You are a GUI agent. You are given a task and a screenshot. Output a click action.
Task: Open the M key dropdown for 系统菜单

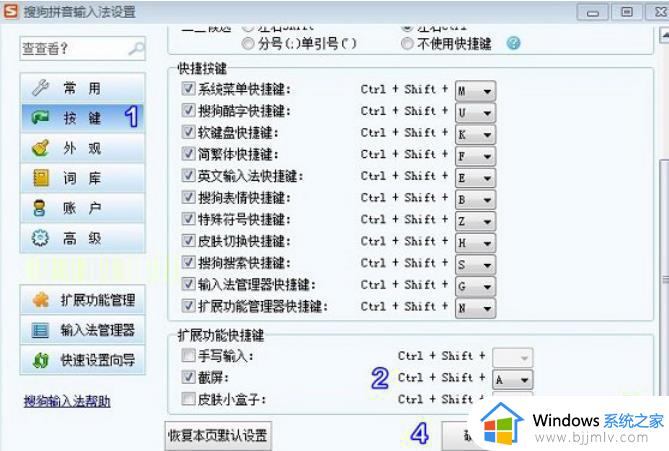point(475,91)
